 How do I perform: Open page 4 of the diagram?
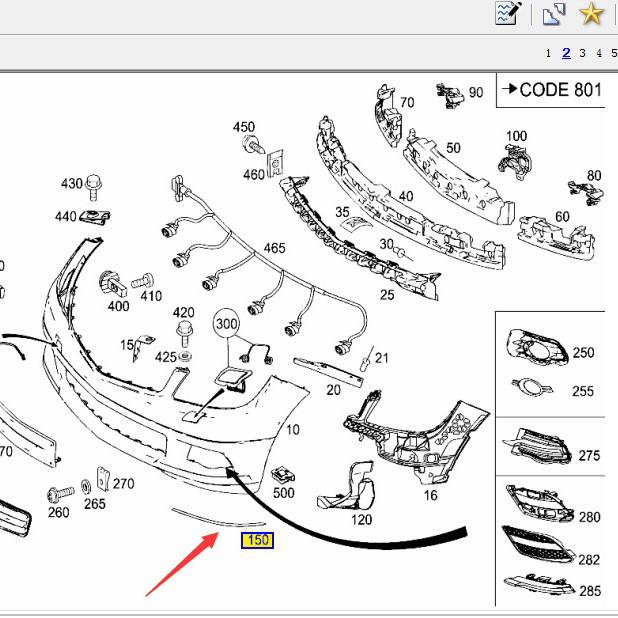tap(599, 53)
